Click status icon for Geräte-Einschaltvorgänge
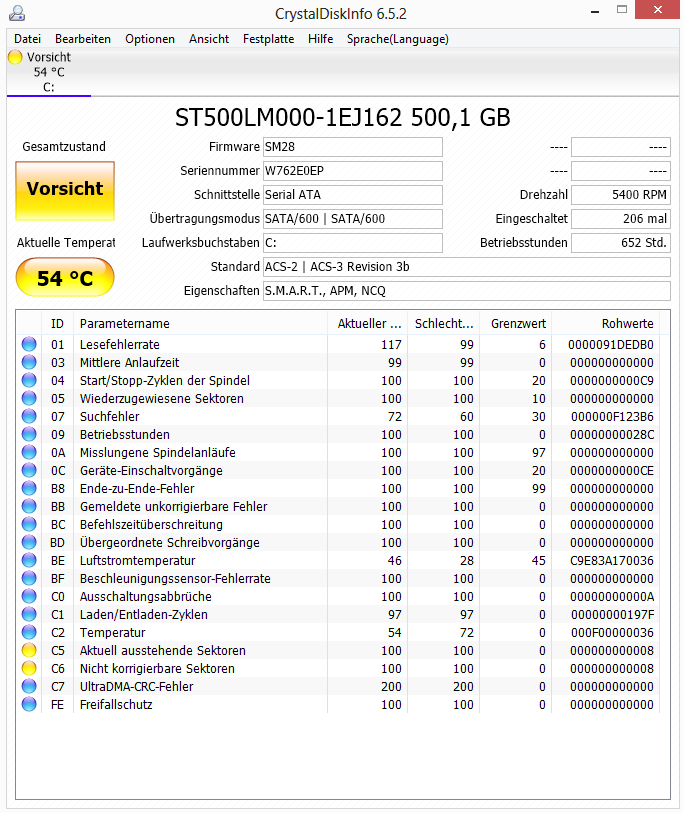 (x=29, y=470)
